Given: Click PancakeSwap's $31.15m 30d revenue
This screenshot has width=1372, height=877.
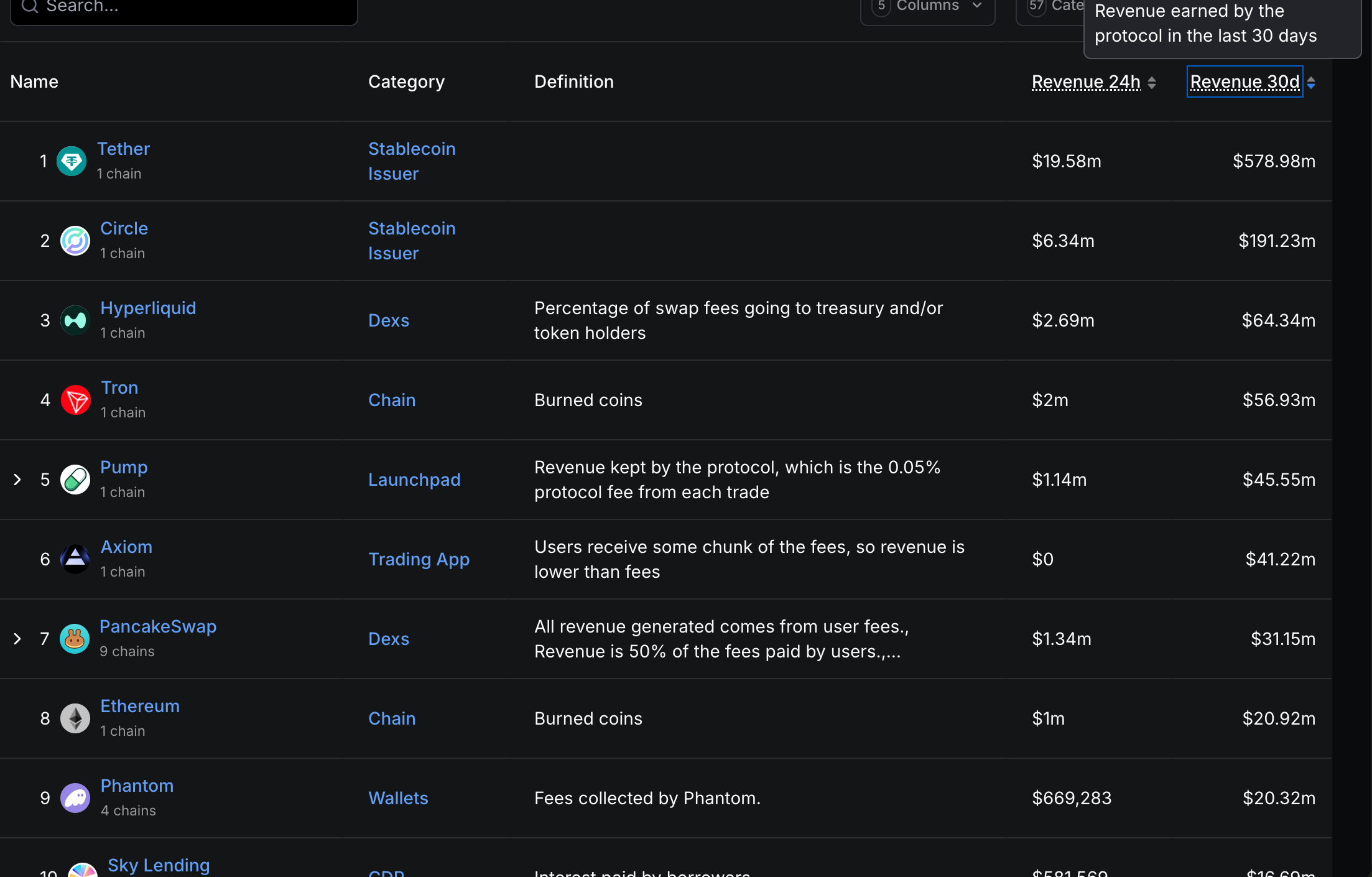Looking at the screenshot, I should click(1283, 639).
